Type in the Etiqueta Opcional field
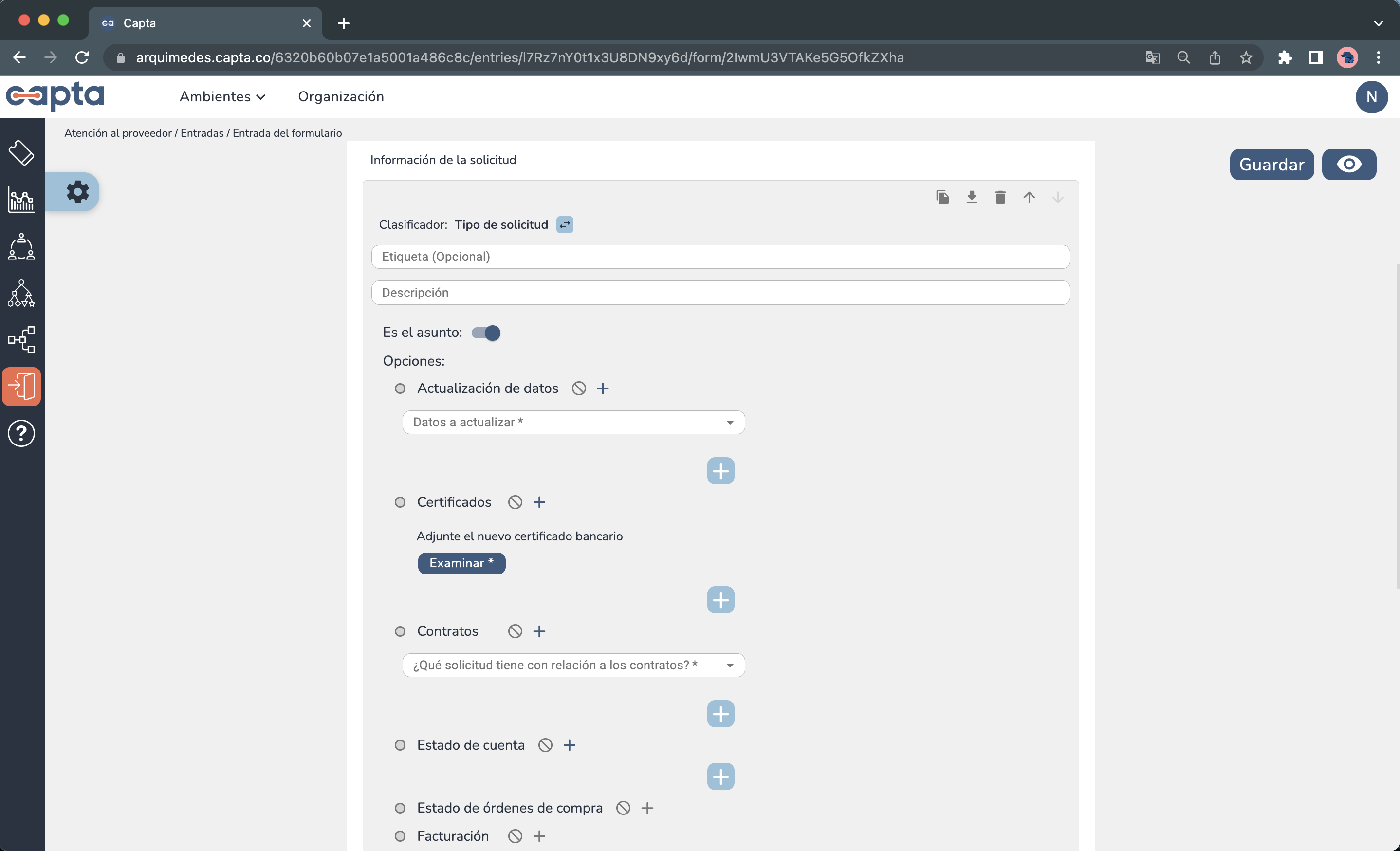1400x851 pixels. (x=720, y=257)
